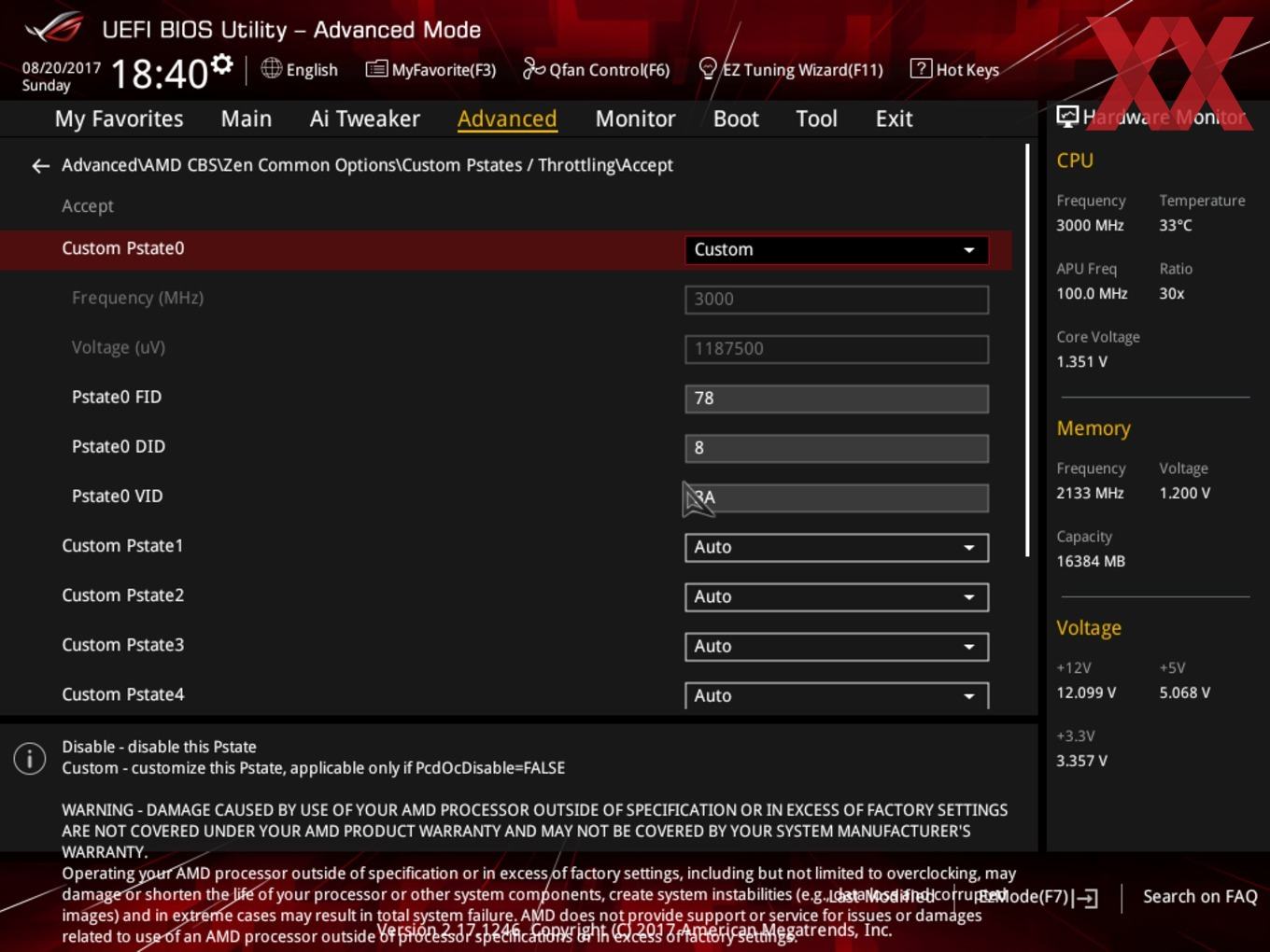
Task: Open the Tool tab
Action: pos(816,119)
